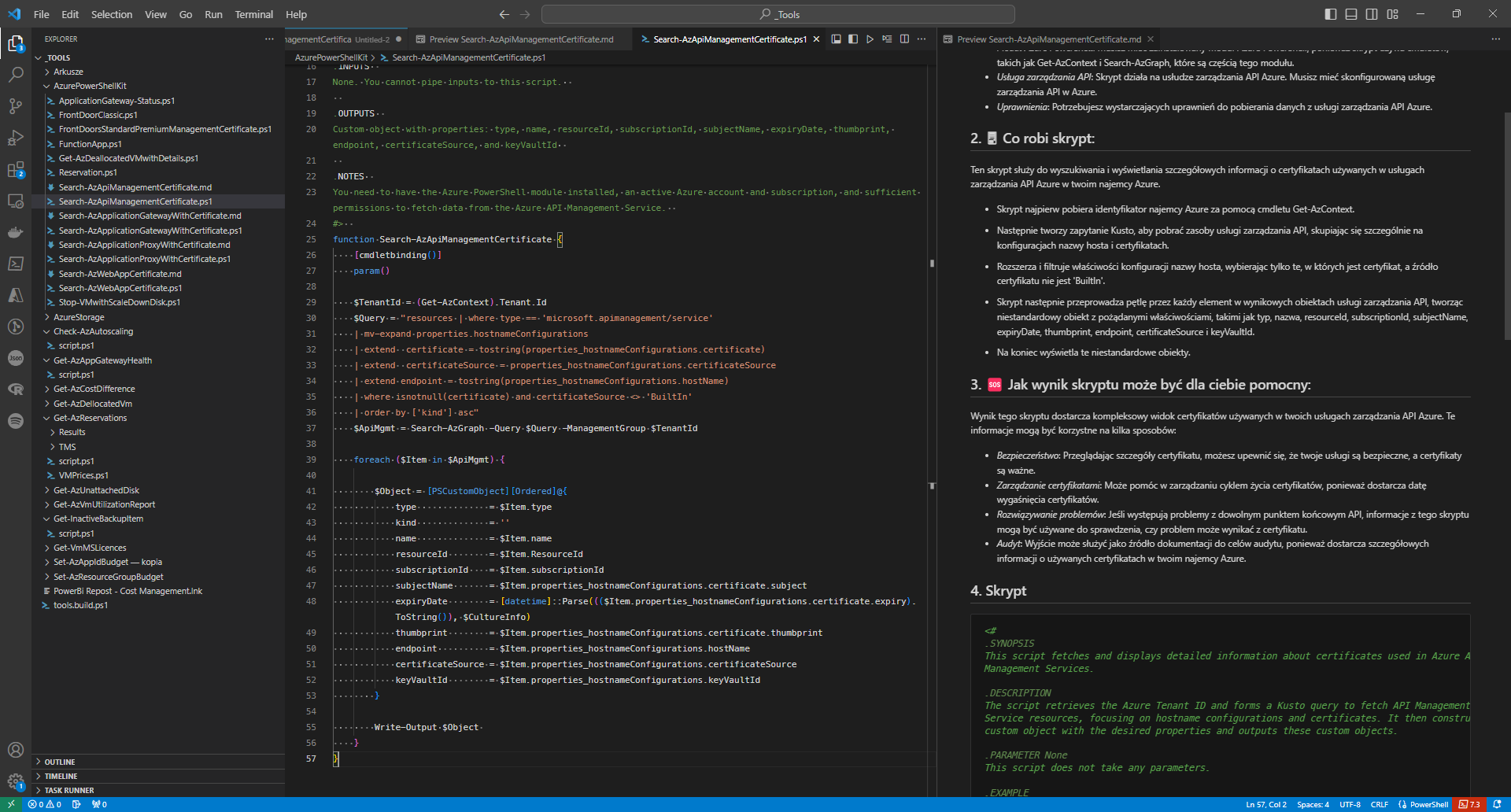
Task: Expand the OUTLINE section
Action: point(60,762)
